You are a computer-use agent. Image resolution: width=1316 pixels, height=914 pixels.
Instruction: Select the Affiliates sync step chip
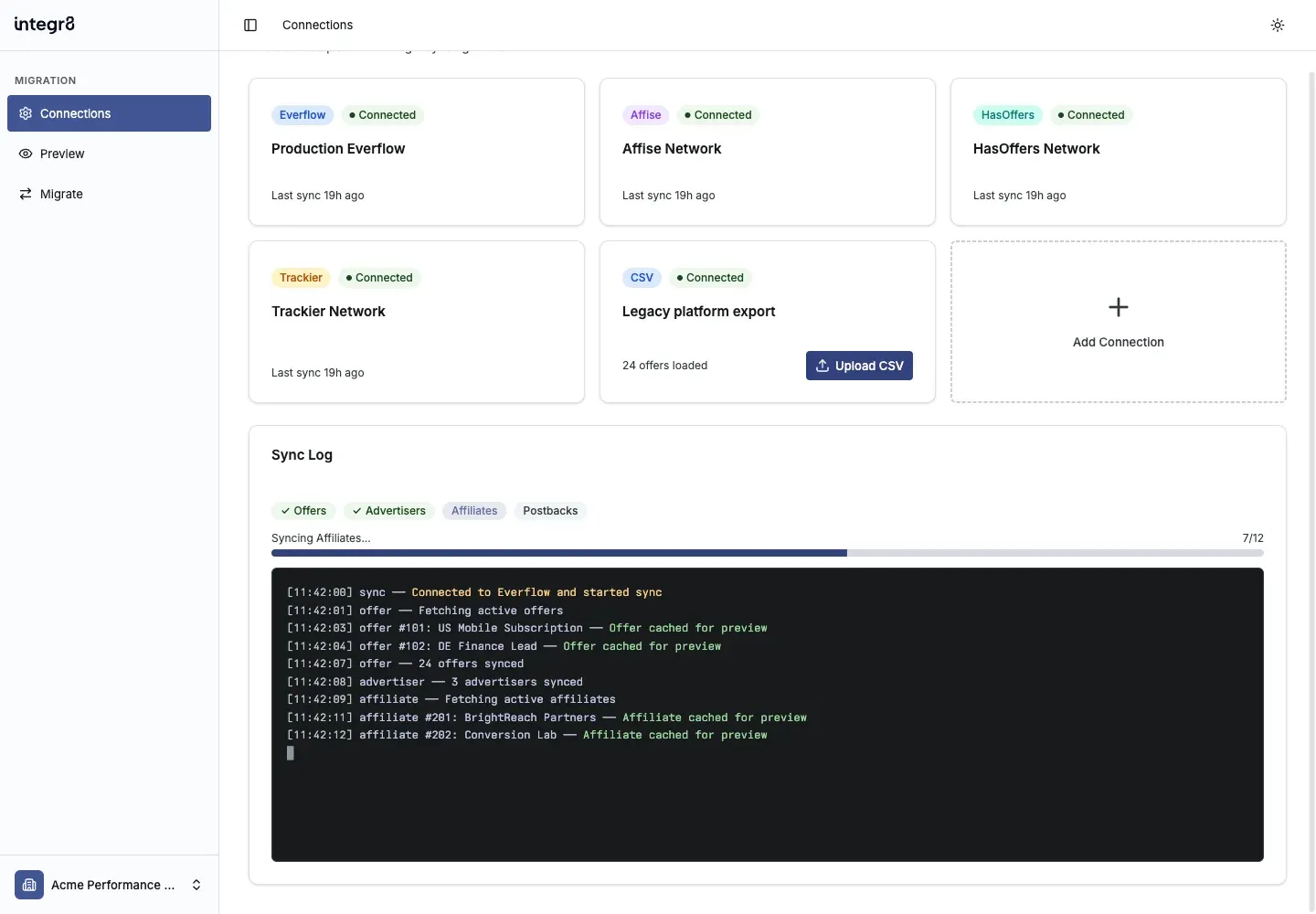[474, 511]
